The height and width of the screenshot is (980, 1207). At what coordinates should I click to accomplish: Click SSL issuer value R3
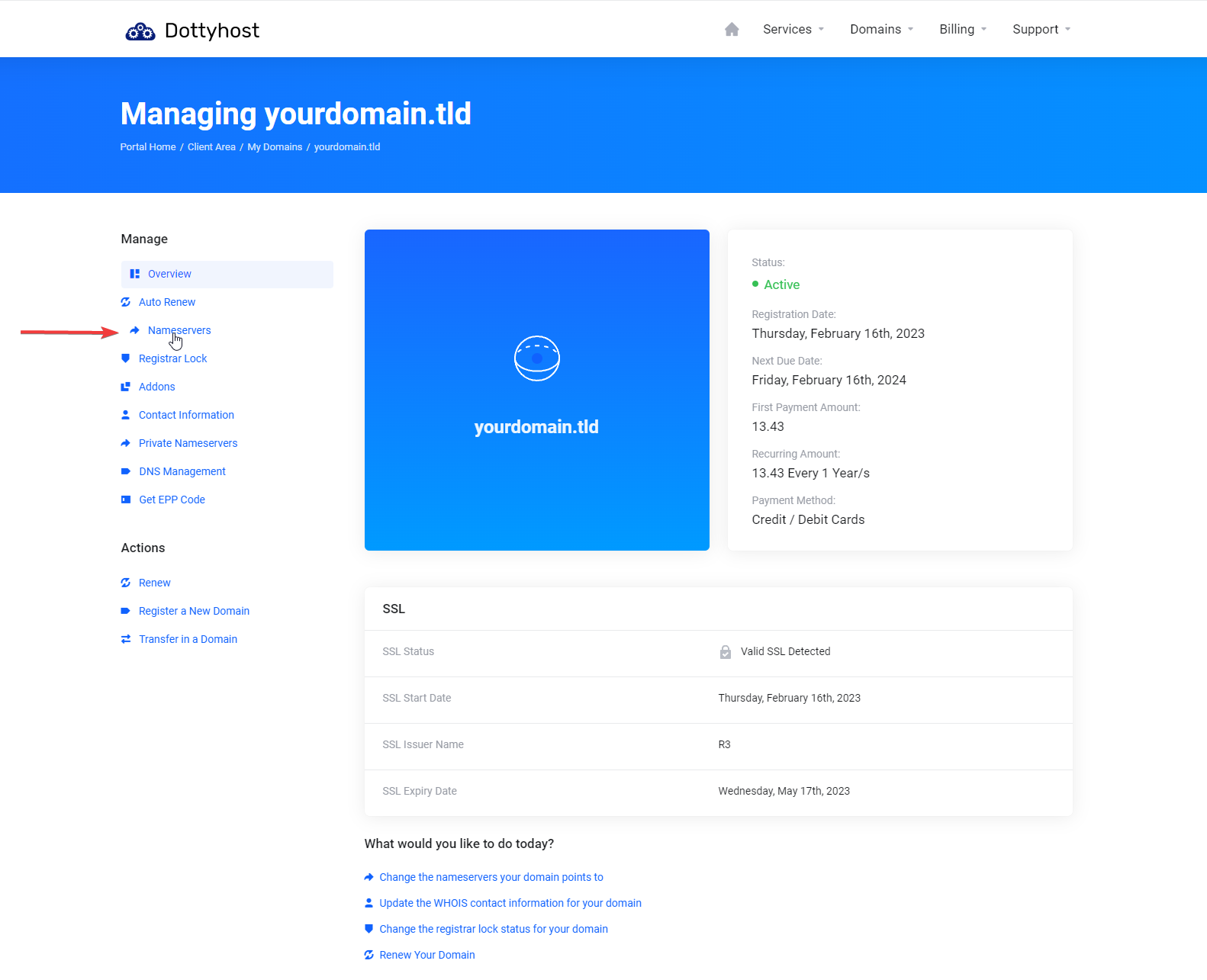(x=724, y=744)
